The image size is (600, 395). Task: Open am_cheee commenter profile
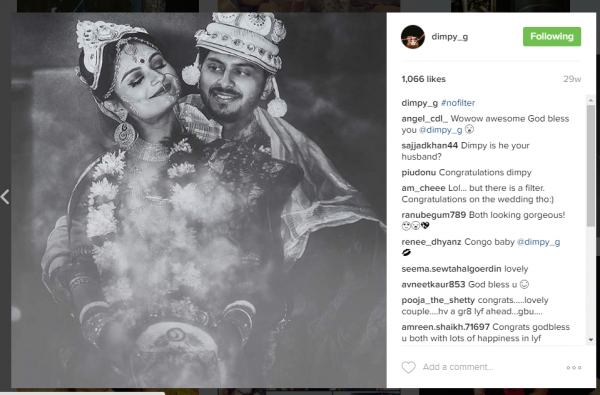pyautogui.click(x=423, y=188)
